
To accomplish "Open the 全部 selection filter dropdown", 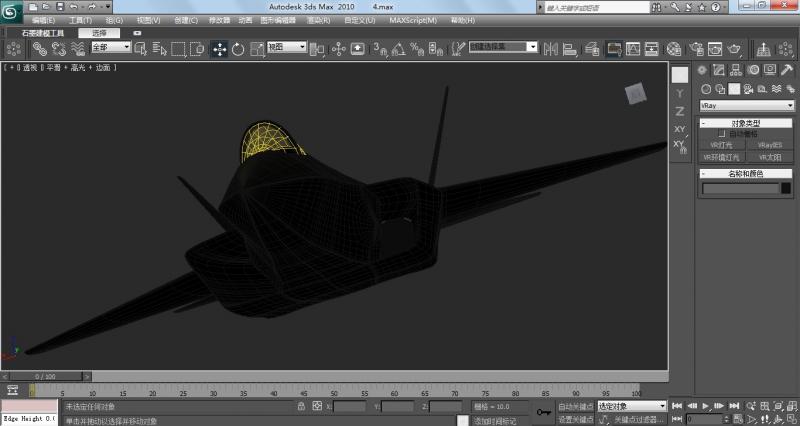I will pos(110,47).
